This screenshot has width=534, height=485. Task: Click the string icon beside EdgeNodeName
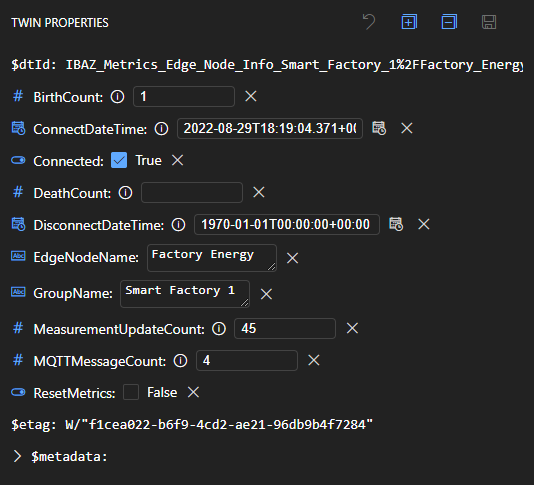click(x=18, y=256)
